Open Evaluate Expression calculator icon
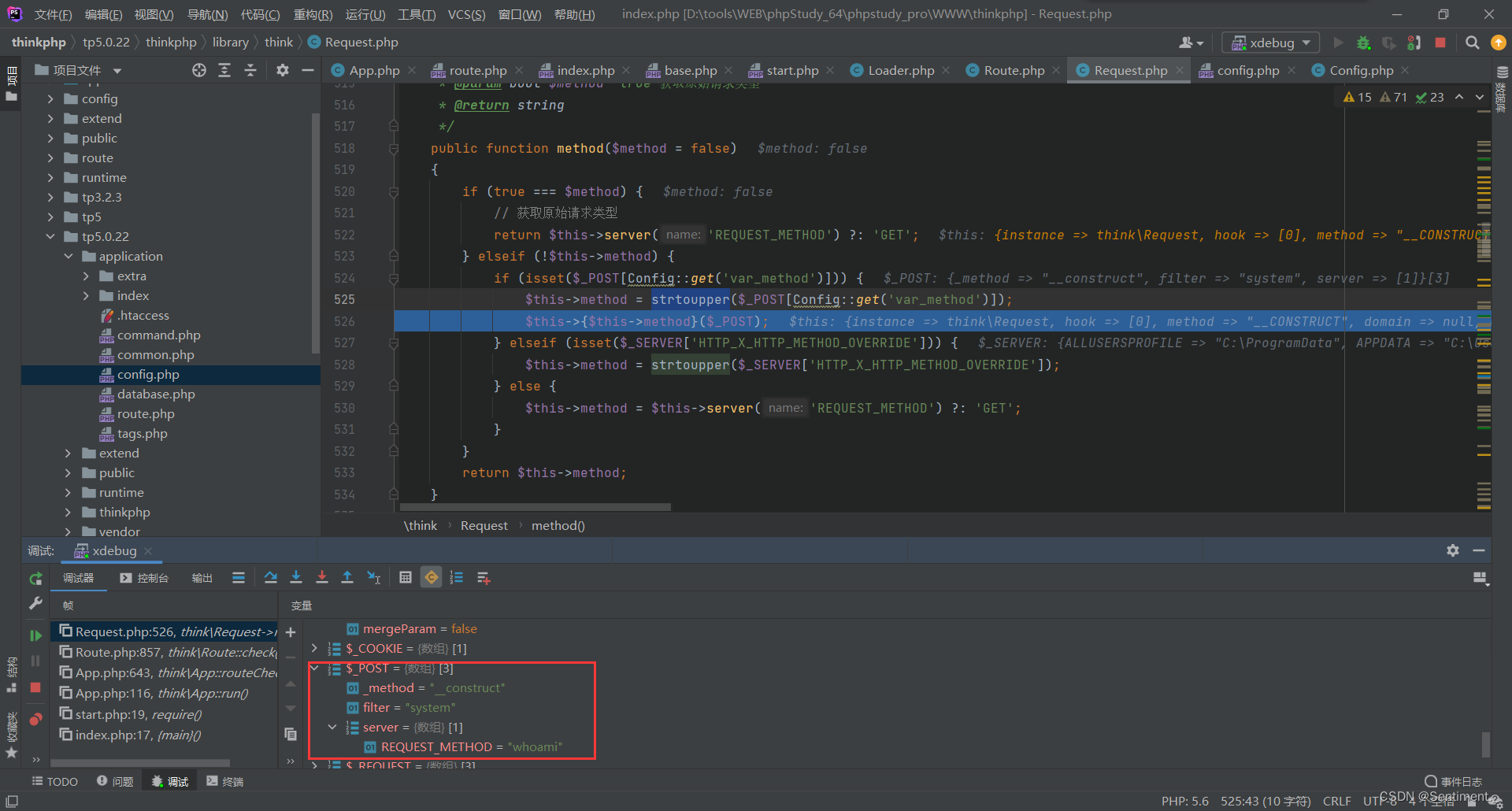The height and width of the screenshot is (811, 1512). click(x=406, y=578)
